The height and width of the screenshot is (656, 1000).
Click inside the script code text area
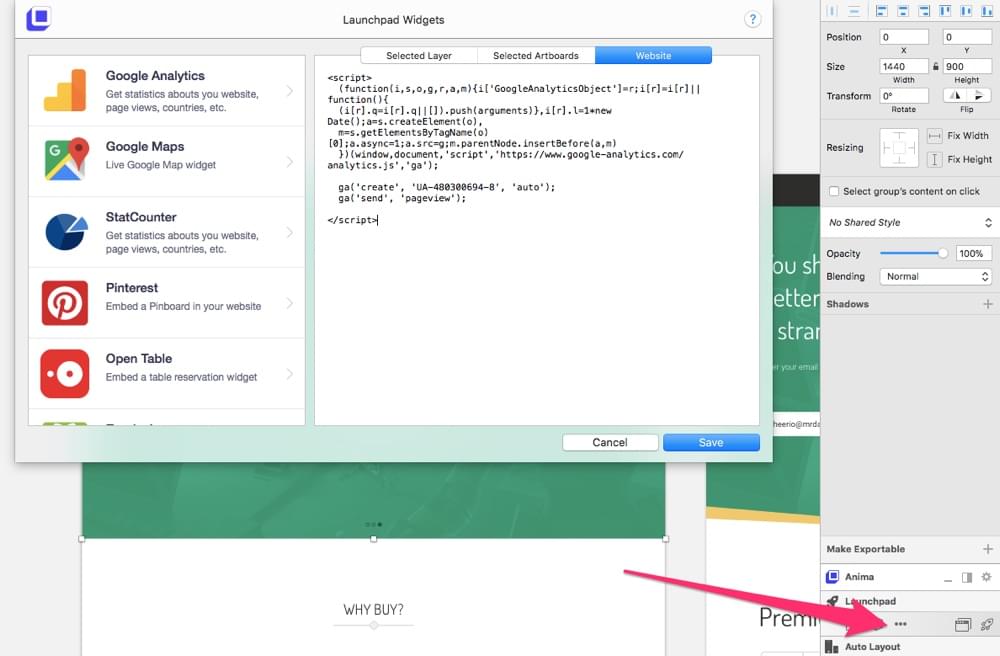(536, 240)
